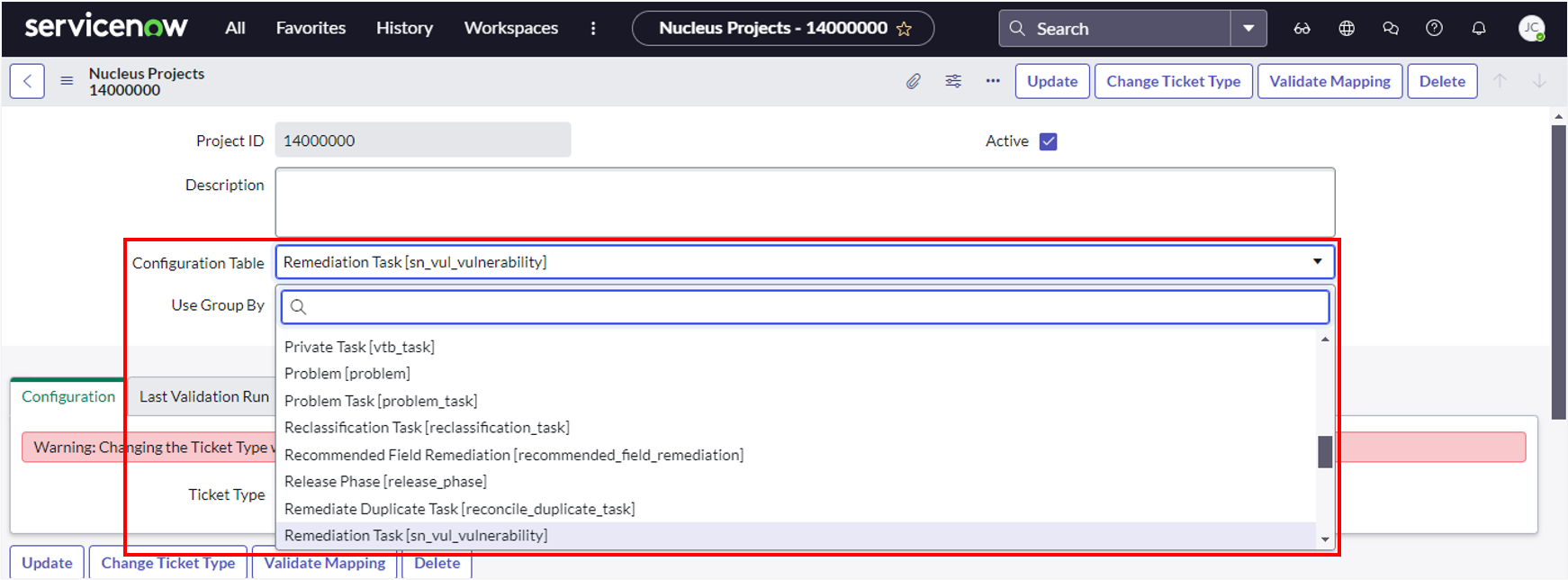Open the personalize form sliders icon
The image size is (1568, 580).
(x=953, y=81)
